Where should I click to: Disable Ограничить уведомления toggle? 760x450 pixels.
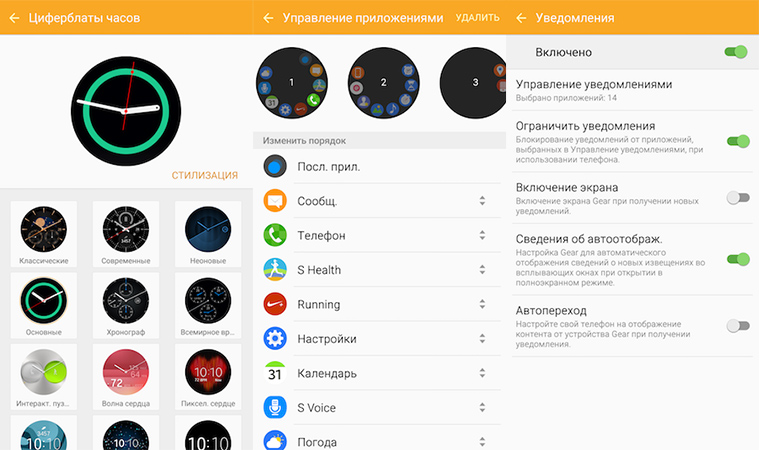click(738, 141)
